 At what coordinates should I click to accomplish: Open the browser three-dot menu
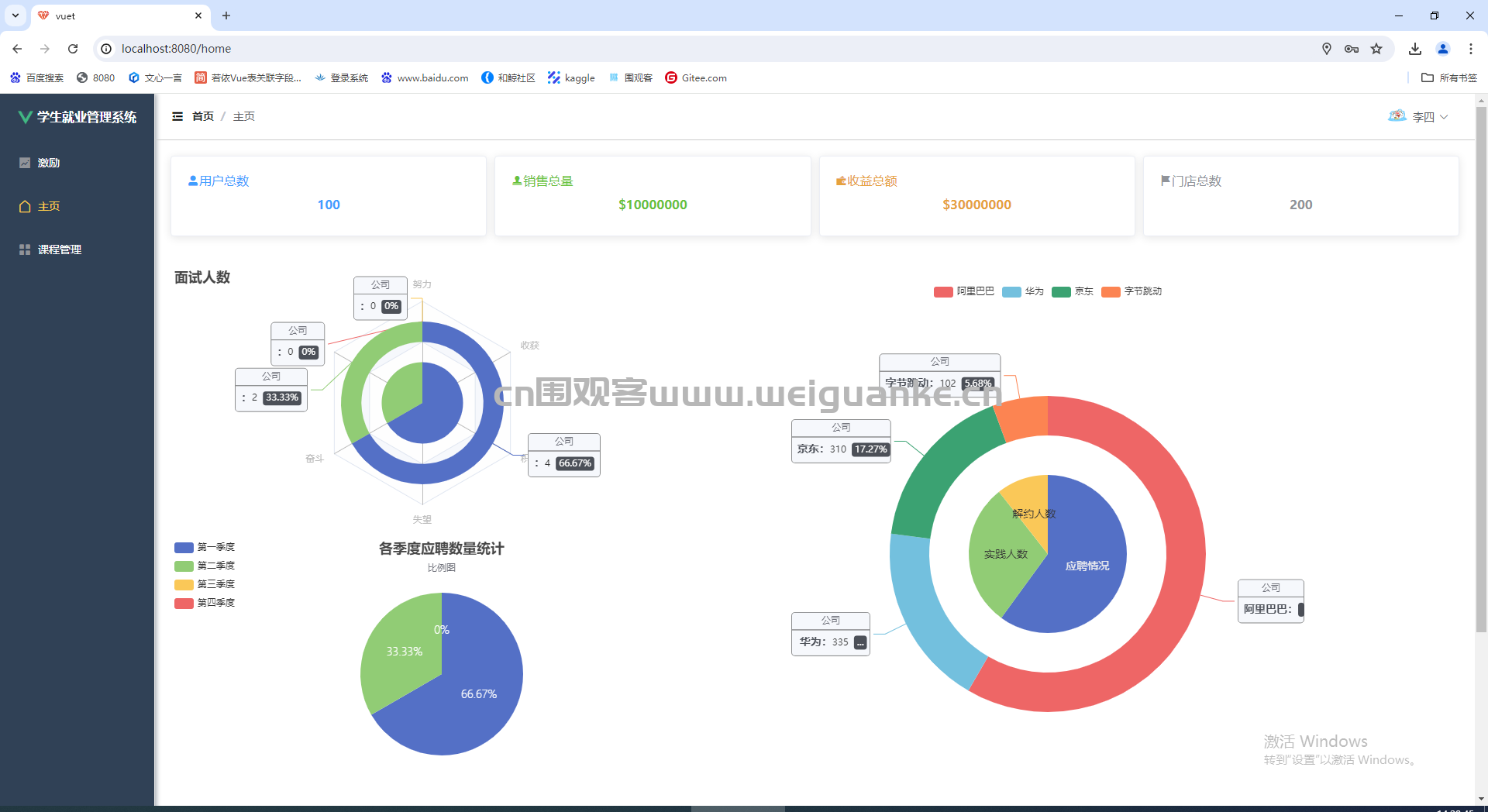tap(1471, 49)
